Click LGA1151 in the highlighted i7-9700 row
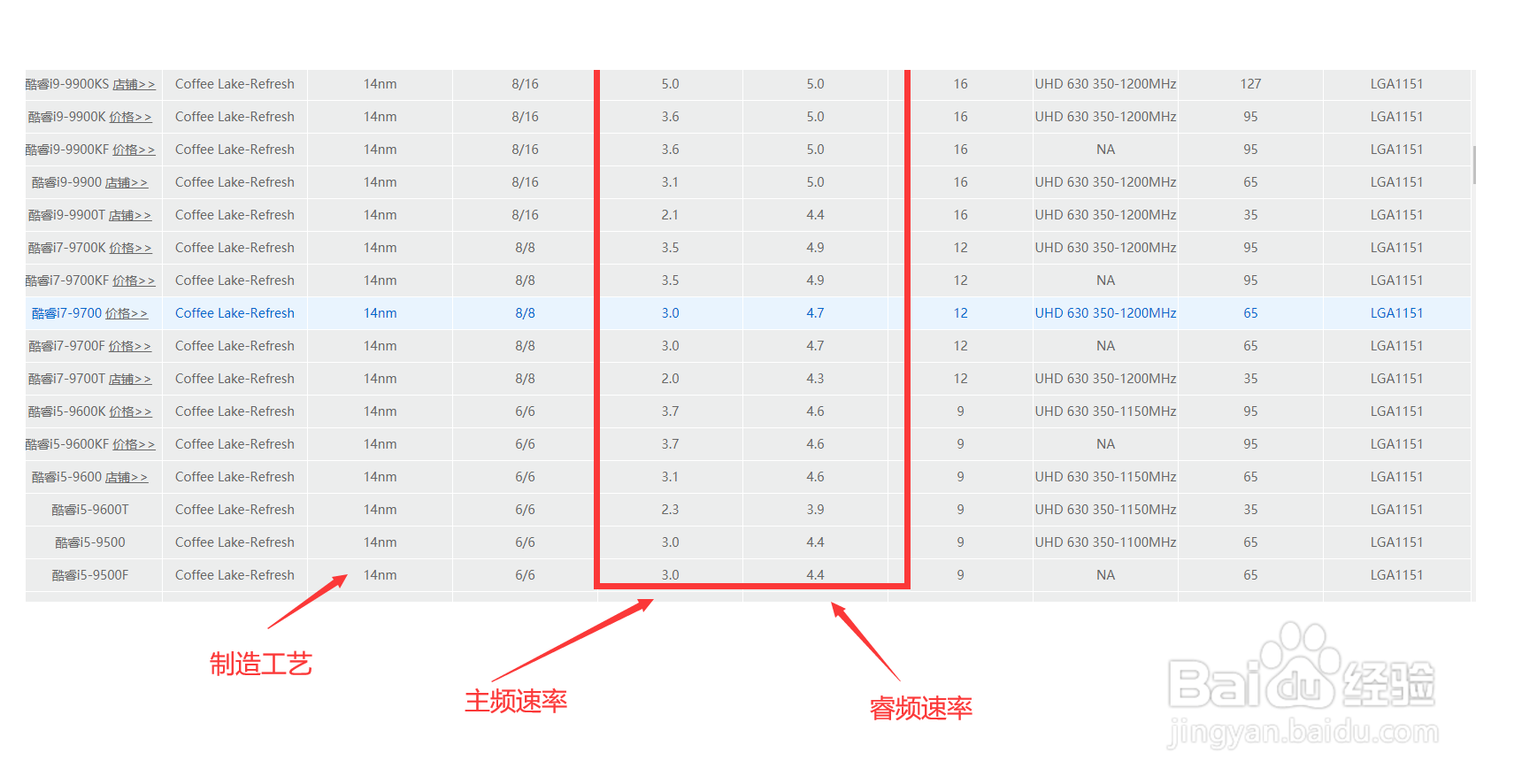1522x784 pixels. (x=1396, y=313)
